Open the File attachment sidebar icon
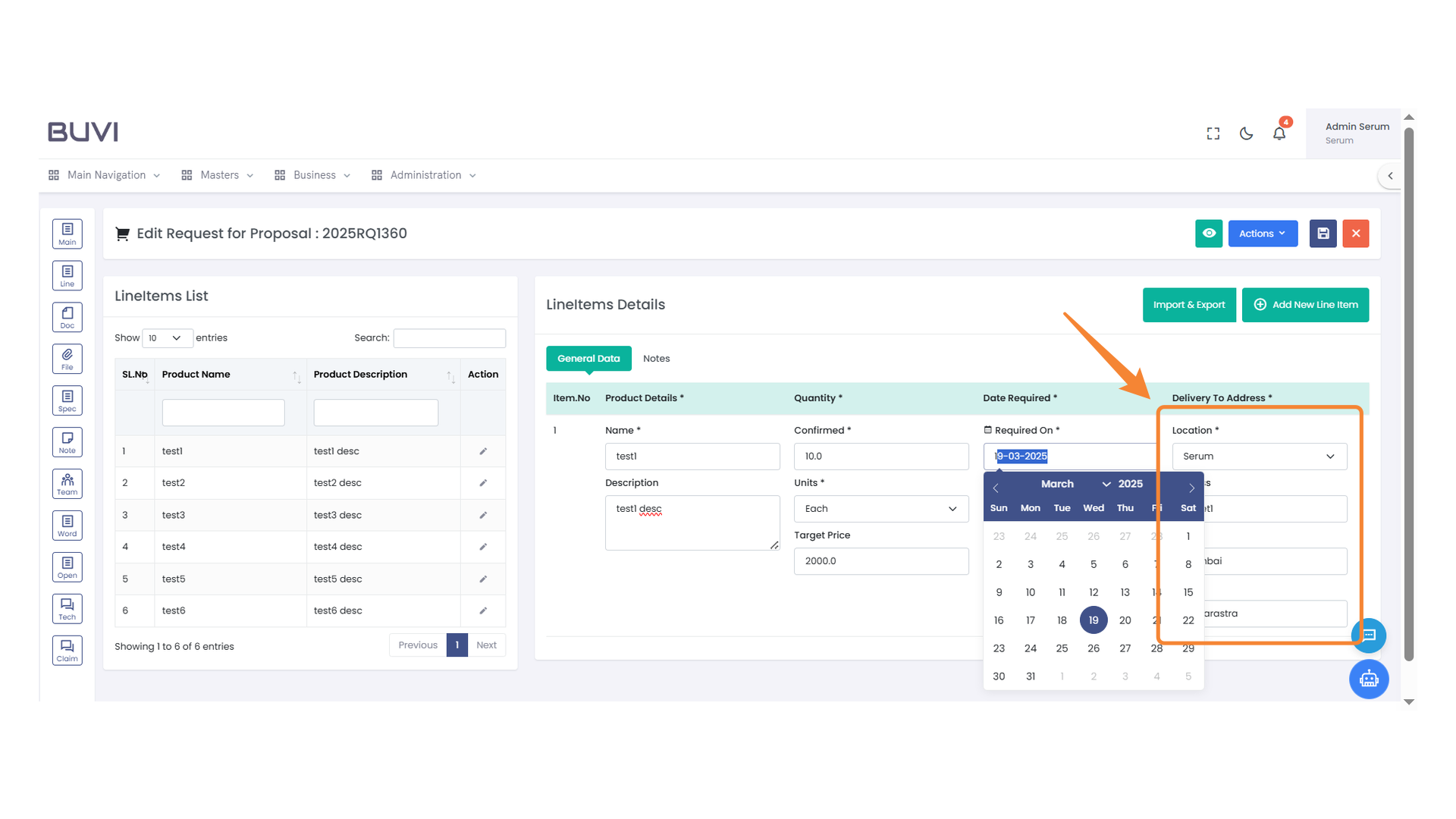Screen dimensions: 1456x819 [x=67, y=359]
